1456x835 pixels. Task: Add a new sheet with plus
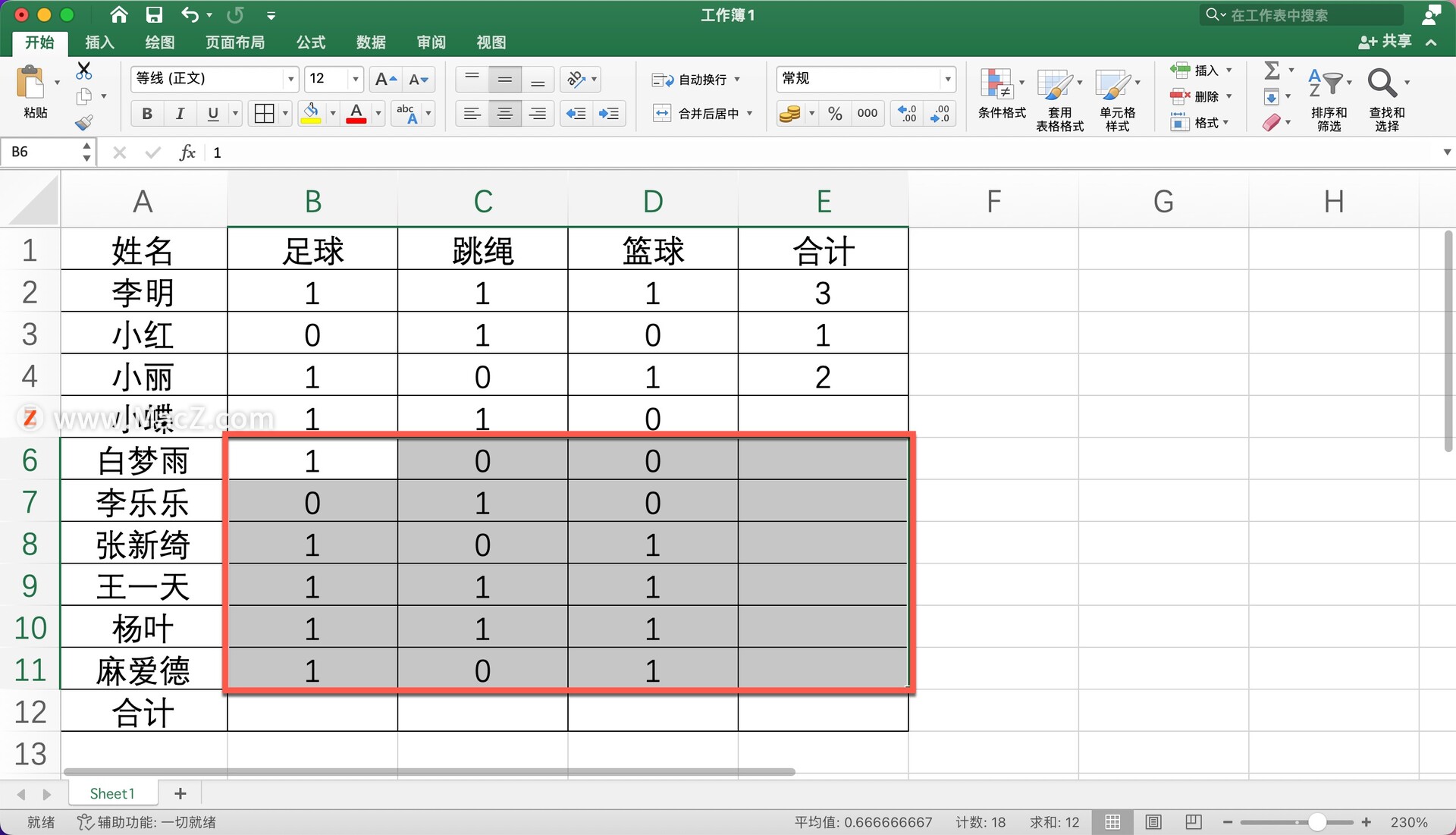click(x=180, y=794)
